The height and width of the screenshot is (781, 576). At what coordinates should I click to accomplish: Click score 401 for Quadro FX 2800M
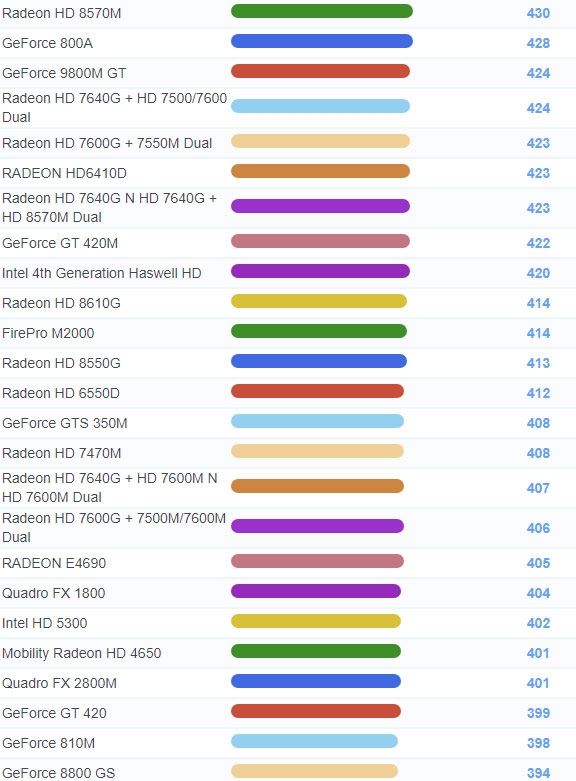pyautogui.click(x=538, y=683)
